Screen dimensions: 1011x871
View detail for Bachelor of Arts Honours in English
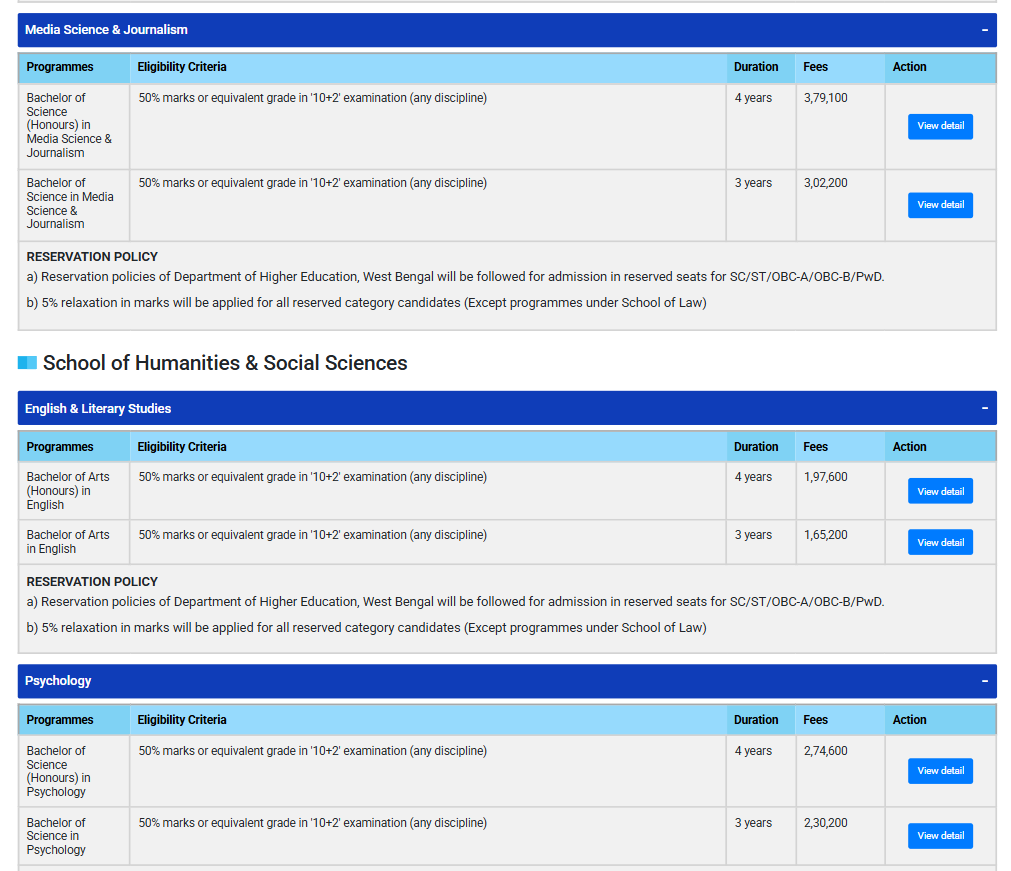pos(940,491)
